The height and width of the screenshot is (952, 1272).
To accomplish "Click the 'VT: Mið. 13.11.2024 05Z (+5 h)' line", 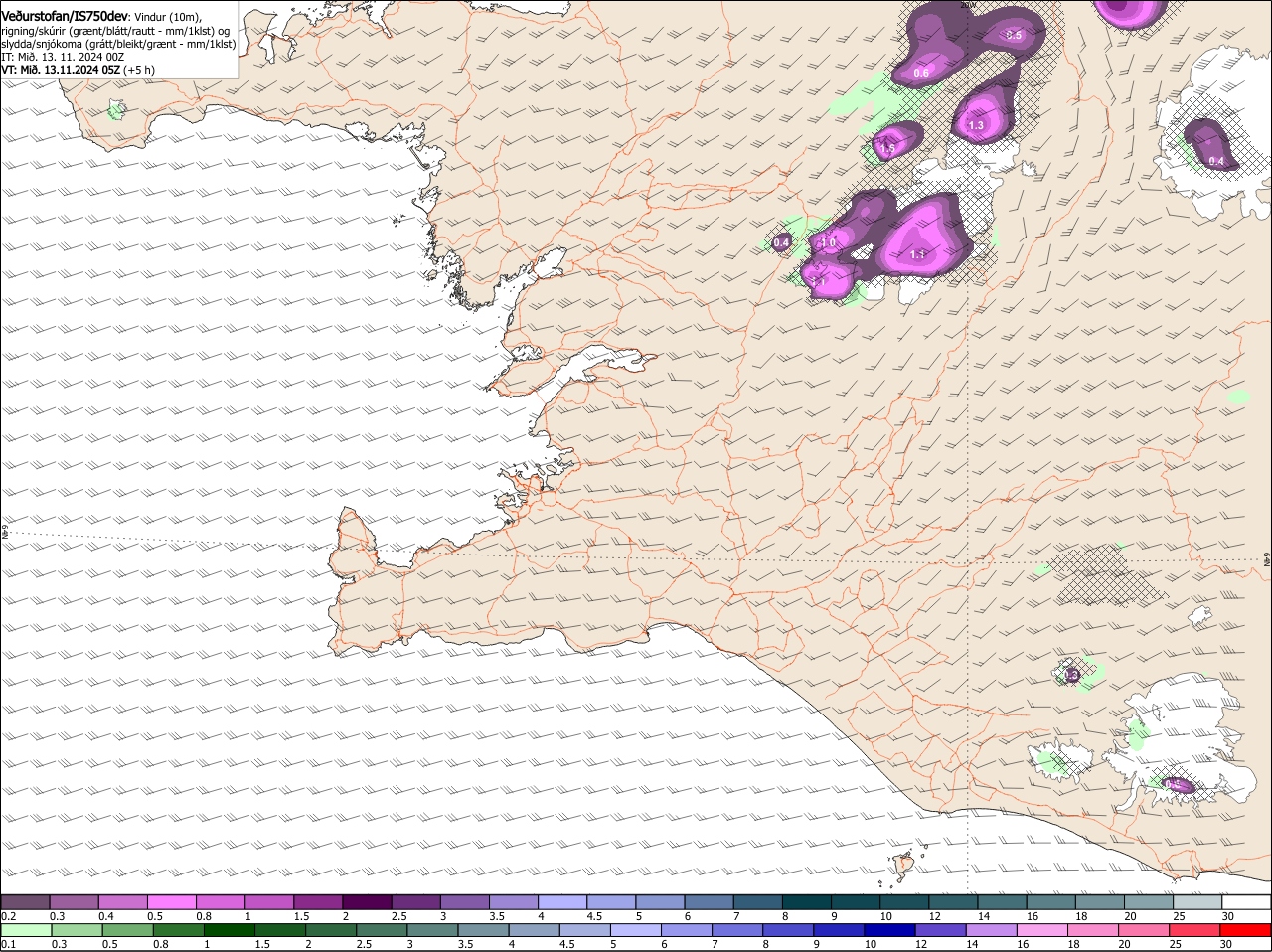I will pos(78,70).
